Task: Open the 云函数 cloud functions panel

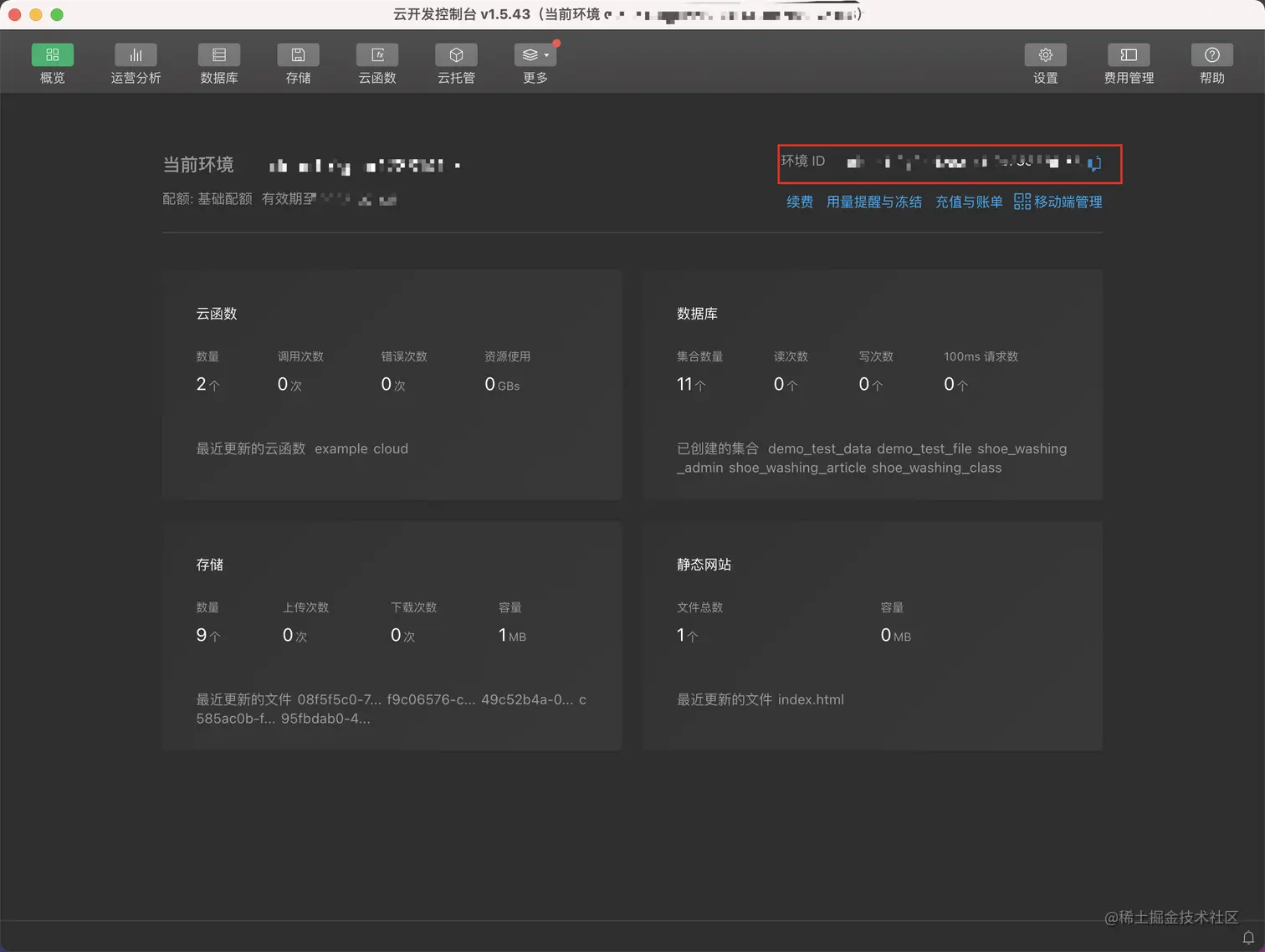Action: pos(377,64)
